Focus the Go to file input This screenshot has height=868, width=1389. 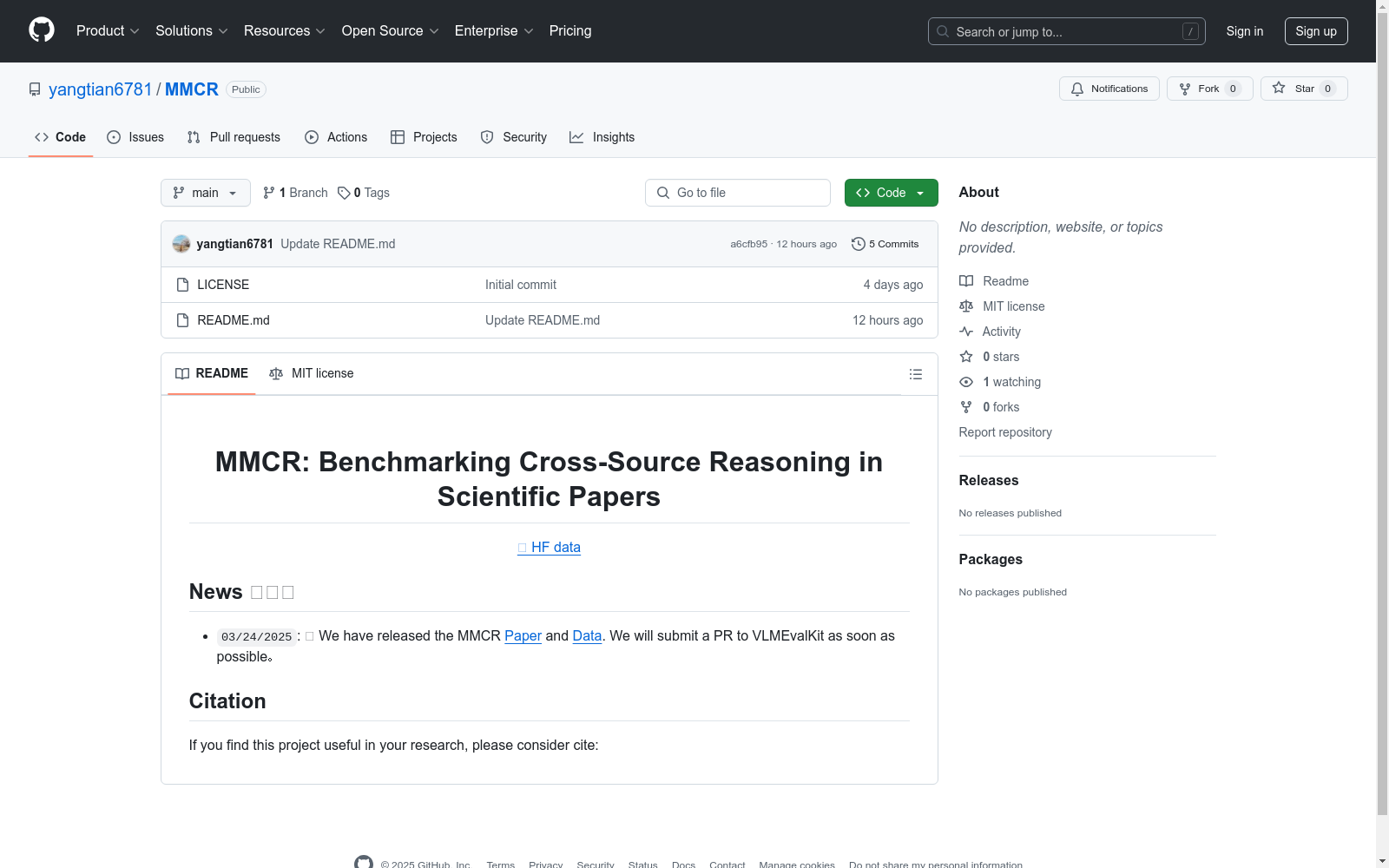pos(738,193)
